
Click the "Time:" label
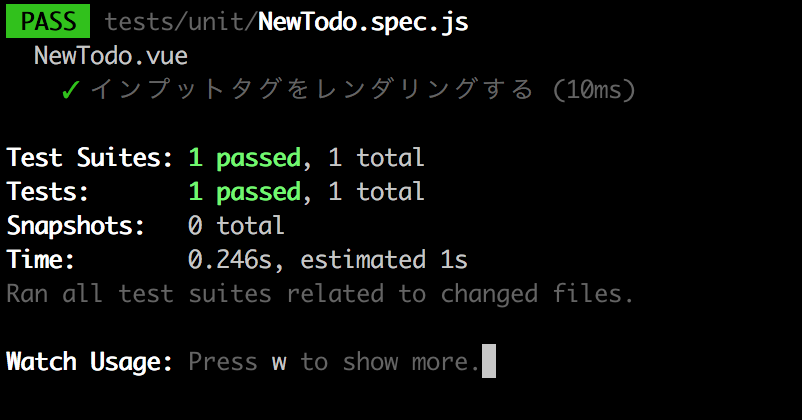point(41,260)
